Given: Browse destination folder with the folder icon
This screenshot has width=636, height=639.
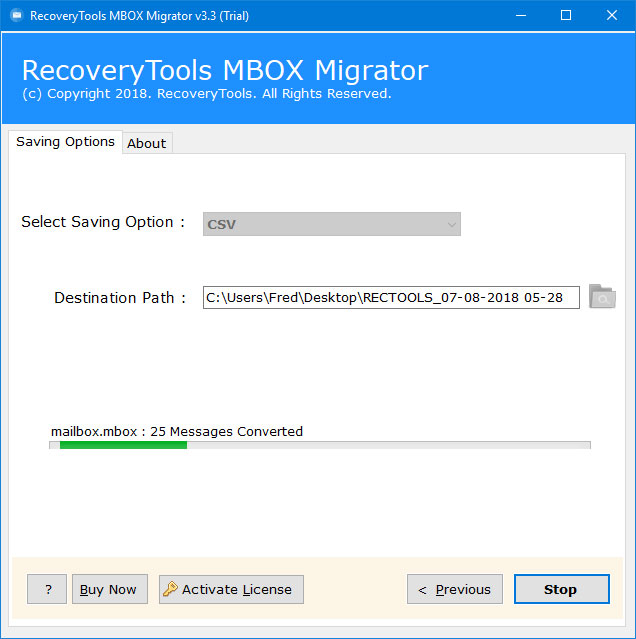Looking at the screenshot, I should [x=602, y=297].
